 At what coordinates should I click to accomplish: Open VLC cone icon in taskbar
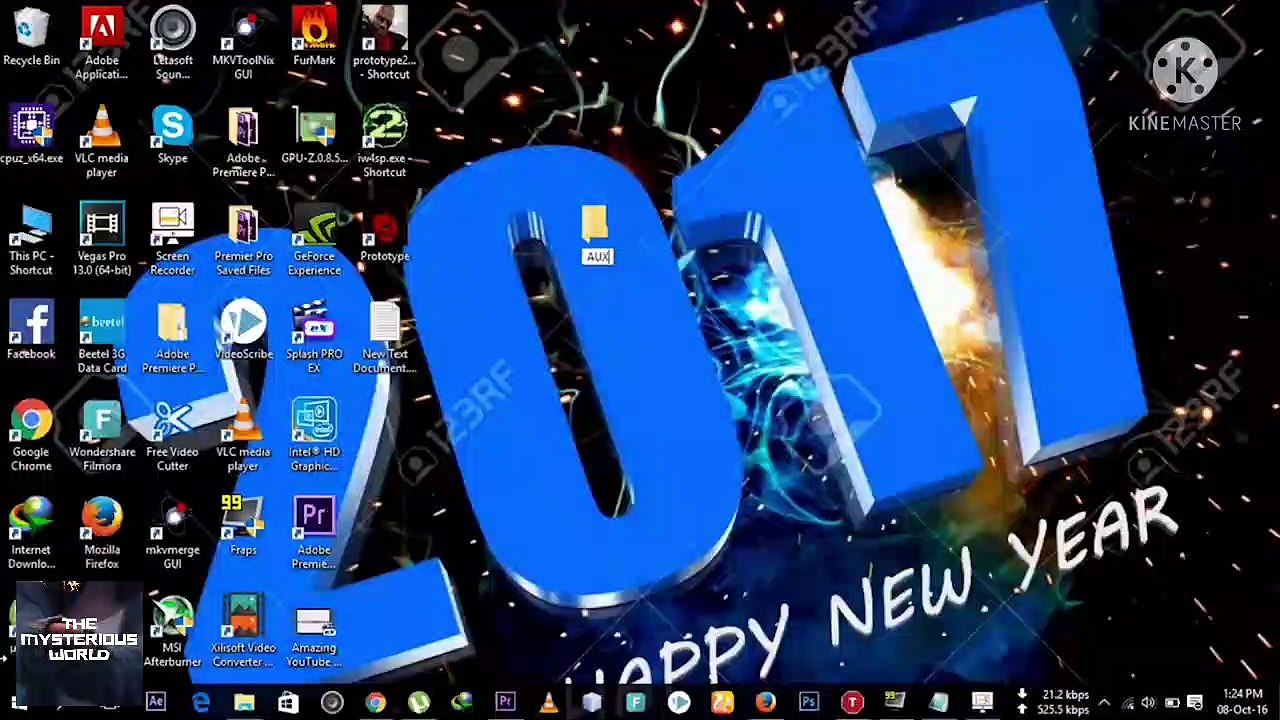click(x=548, y=702)
